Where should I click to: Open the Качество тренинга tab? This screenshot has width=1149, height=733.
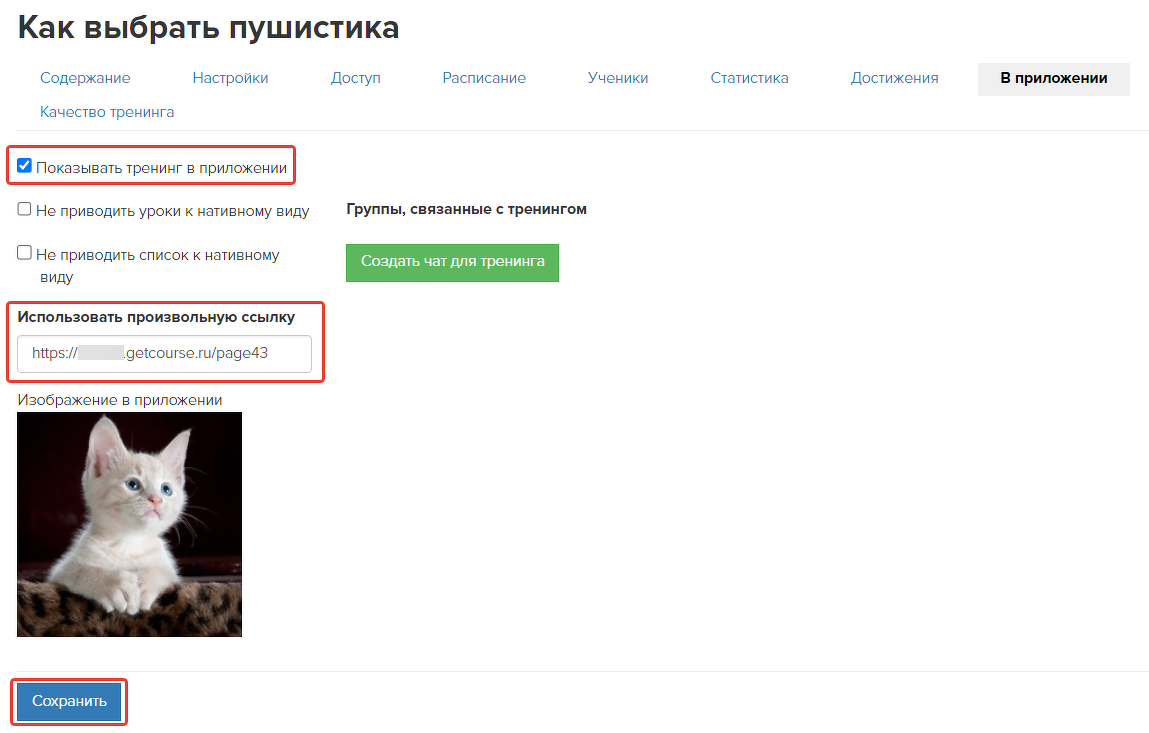107,112
